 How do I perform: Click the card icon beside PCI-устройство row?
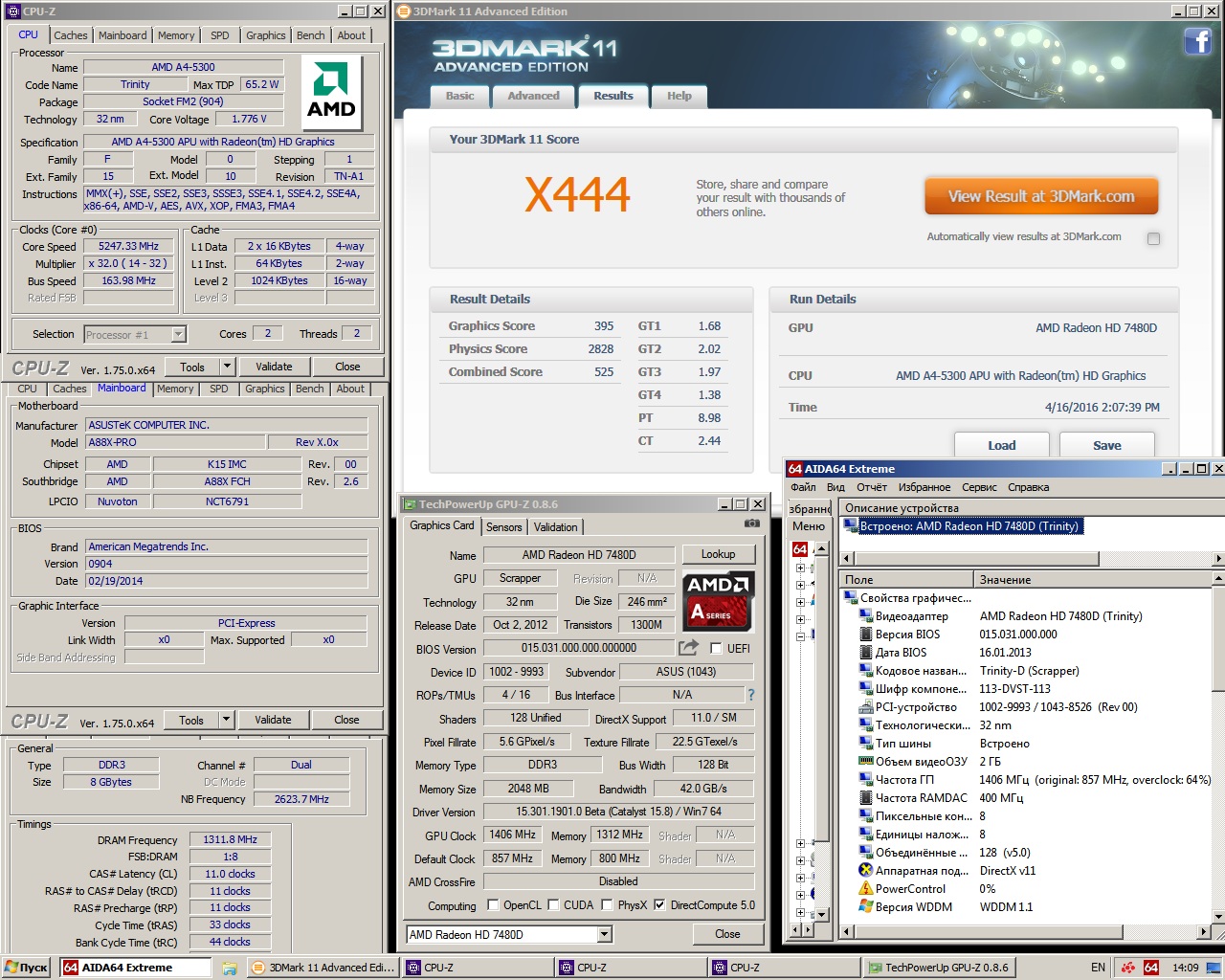[x=866, y=707]
